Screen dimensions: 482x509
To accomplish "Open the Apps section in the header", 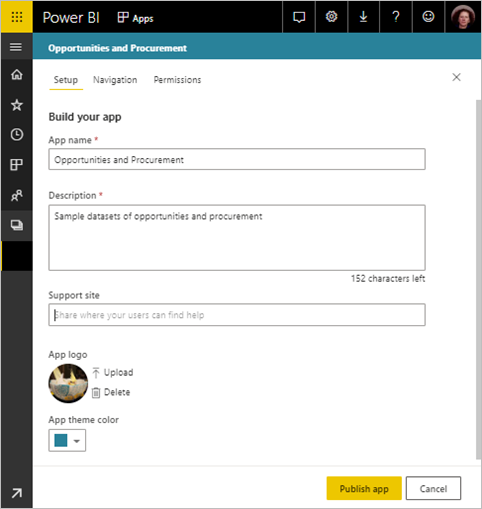I will (136, 18).
